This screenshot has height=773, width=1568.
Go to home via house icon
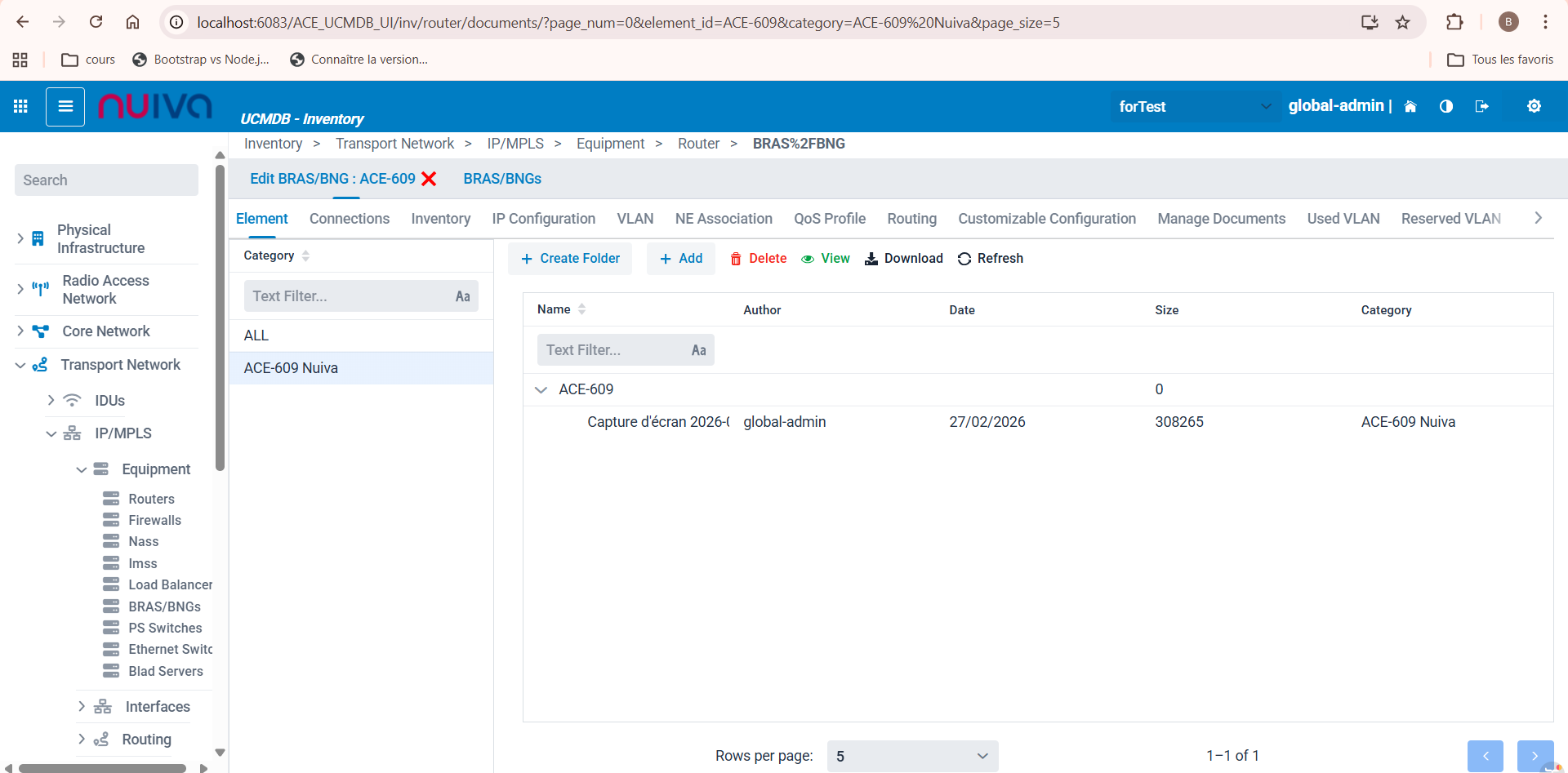1410,107
